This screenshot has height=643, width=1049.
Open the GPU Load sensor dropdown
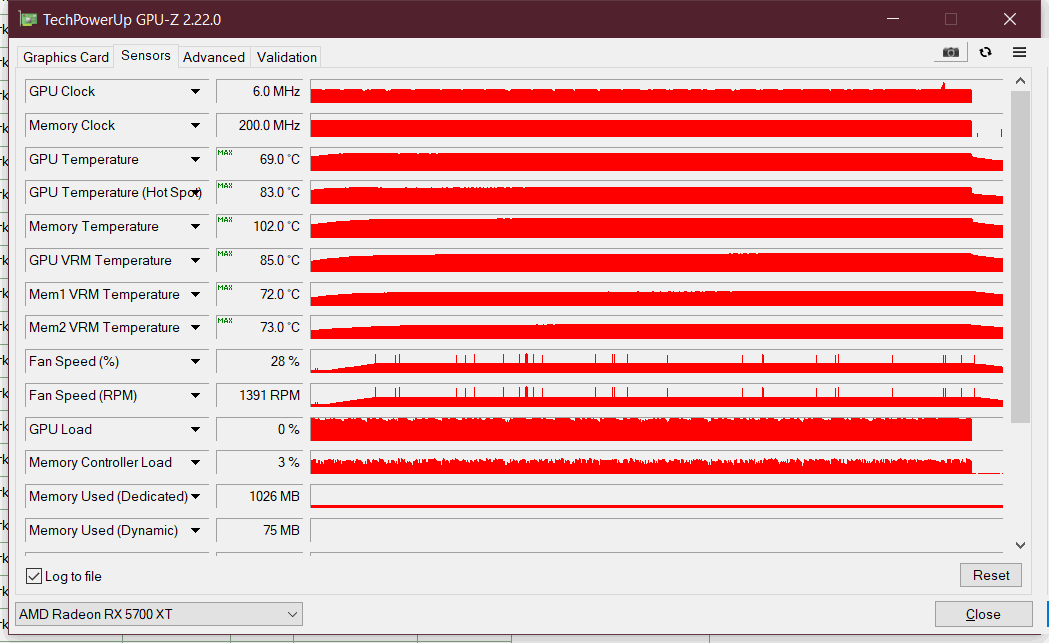pyautogui.click(x=195, y=430)
